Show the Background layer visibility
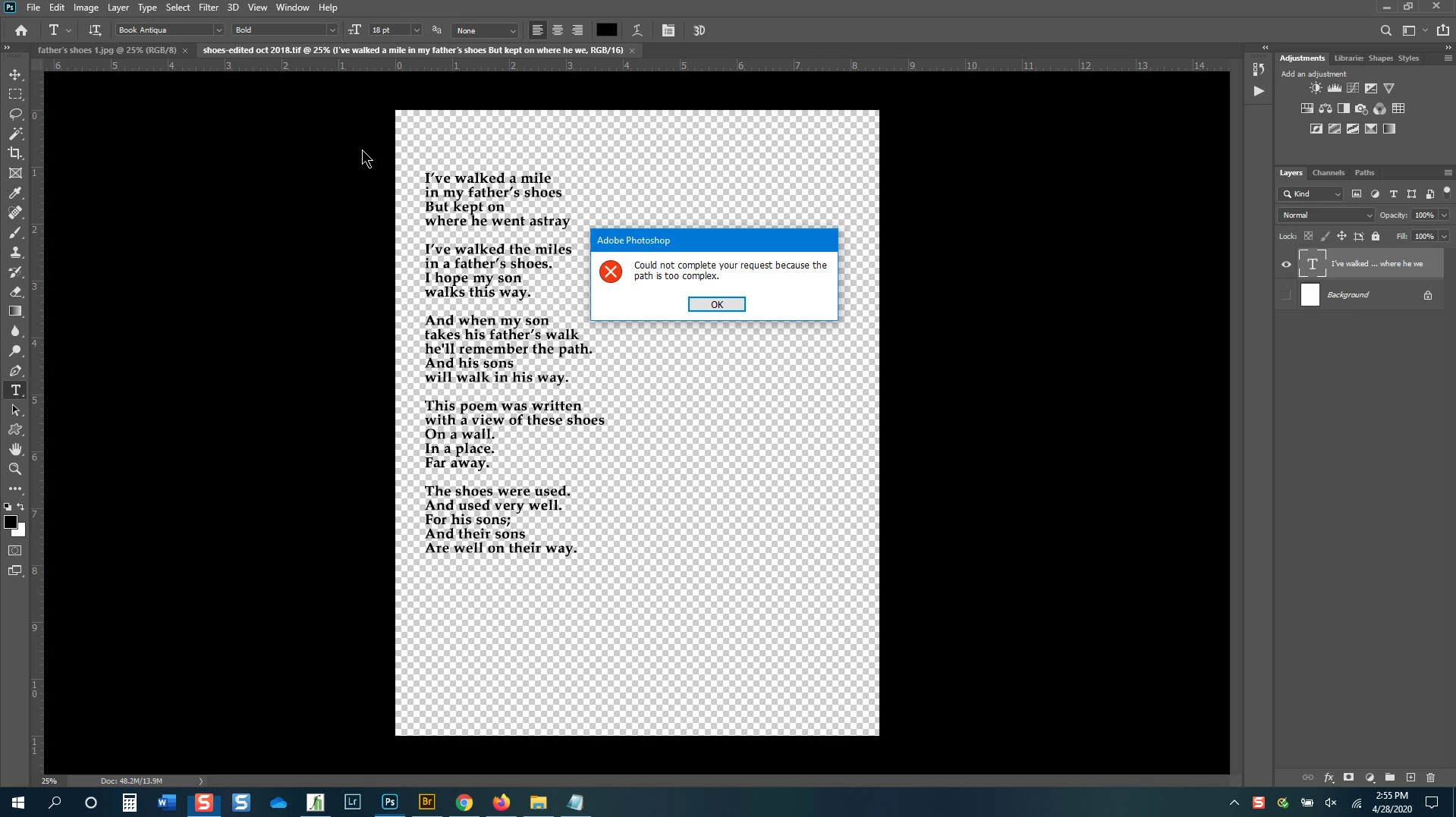 click(x=1286, y=295)
